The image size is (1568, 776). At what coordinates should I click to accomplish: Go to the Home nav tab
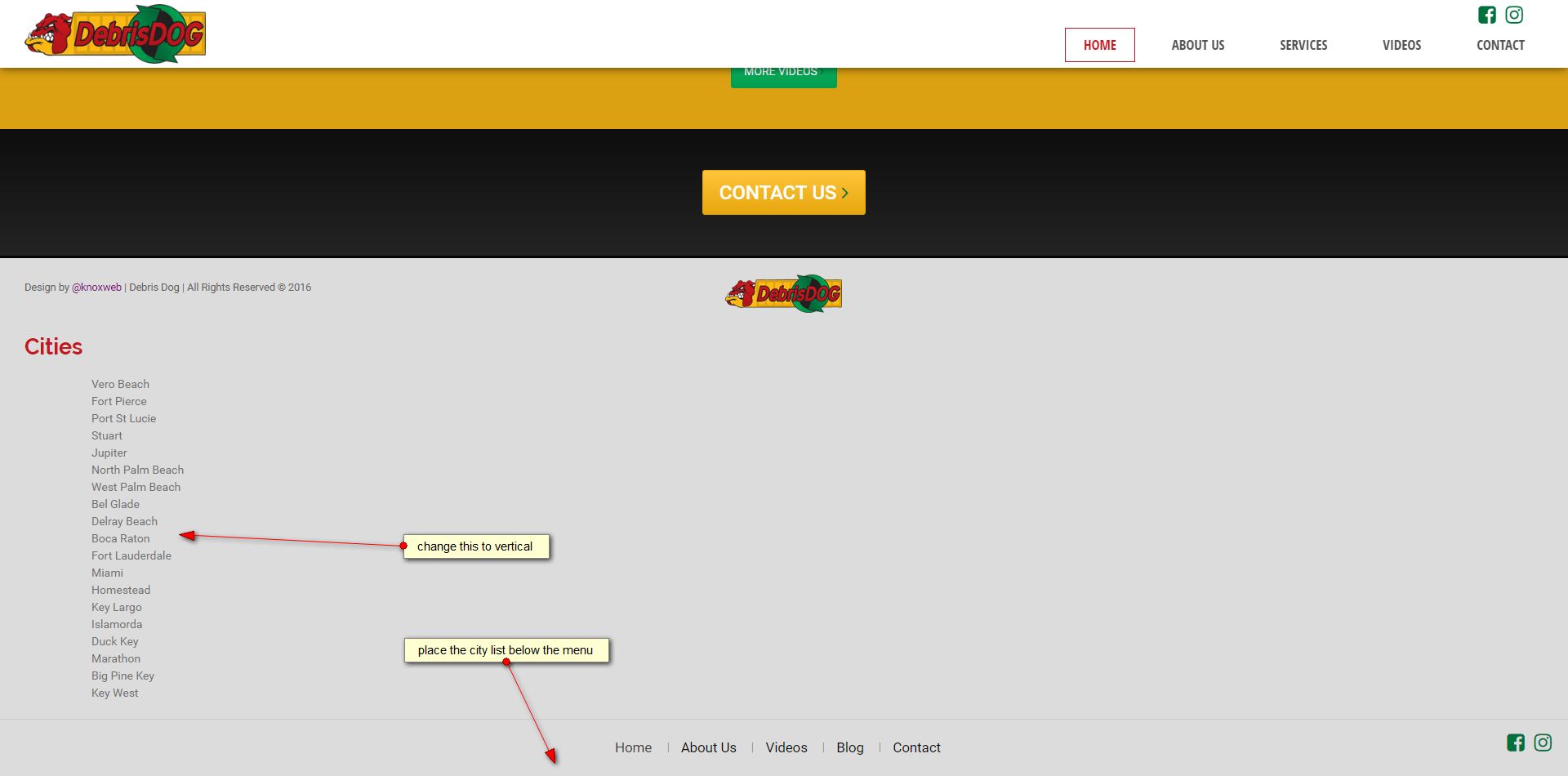1100,45
